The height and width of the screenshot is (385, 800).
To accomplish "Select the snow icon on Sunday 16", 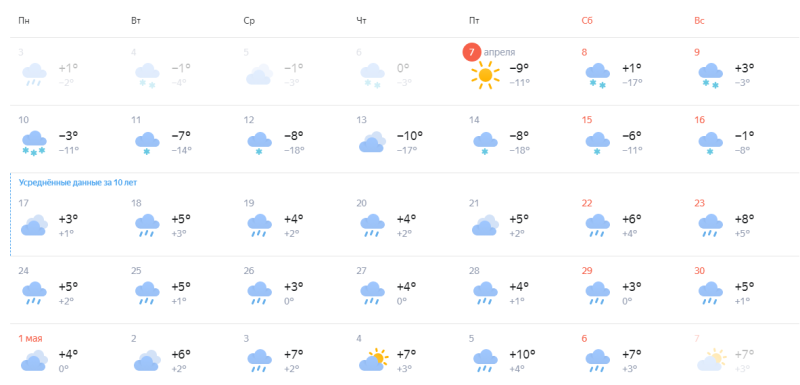I will point(710,143).
